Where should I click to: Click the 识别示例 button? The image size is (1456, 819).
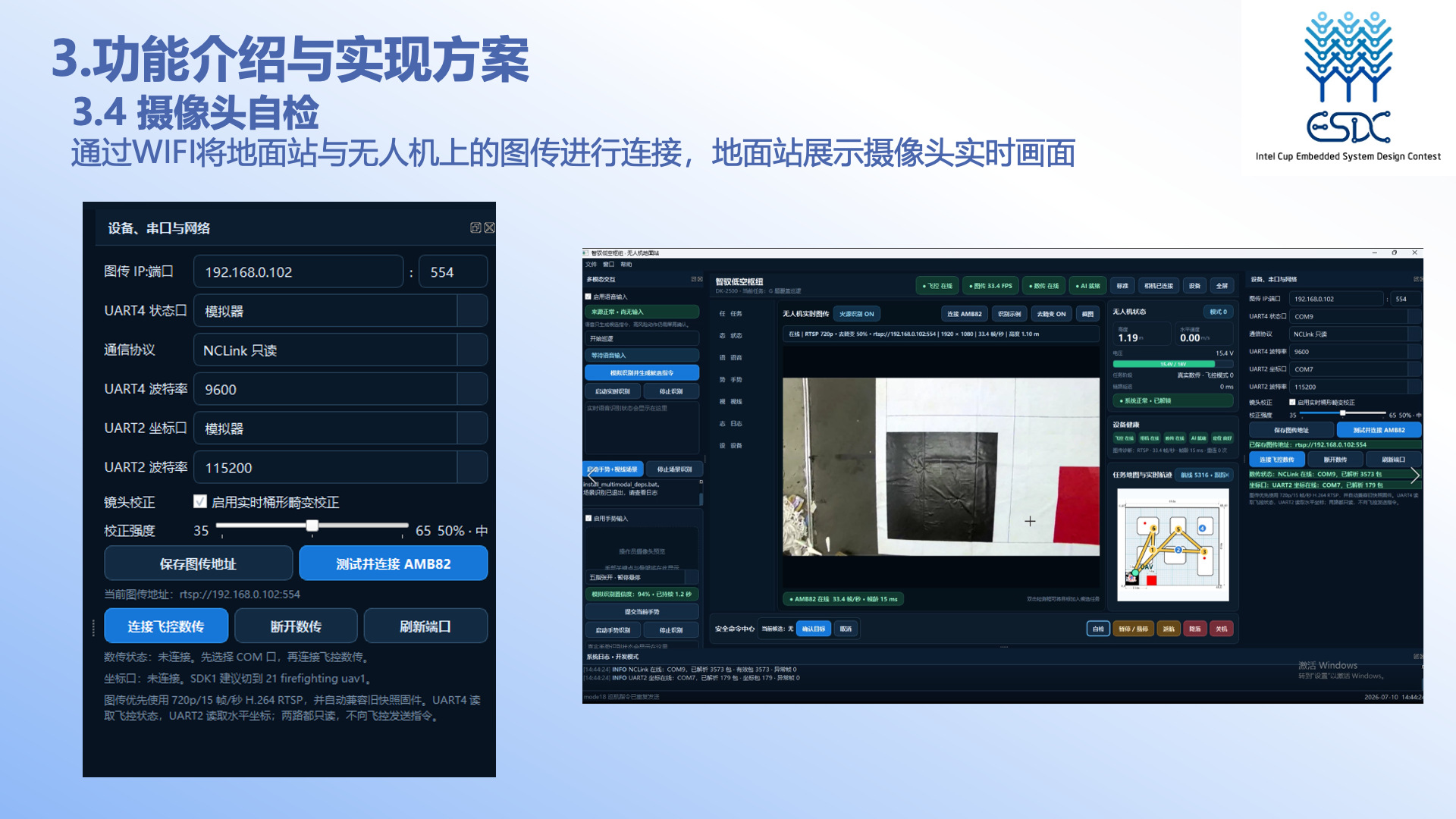[1009, 314]
